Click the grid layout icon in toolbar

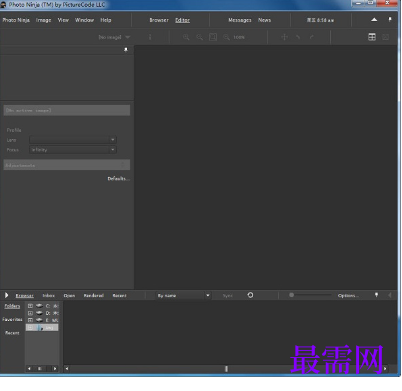[372, 37]
